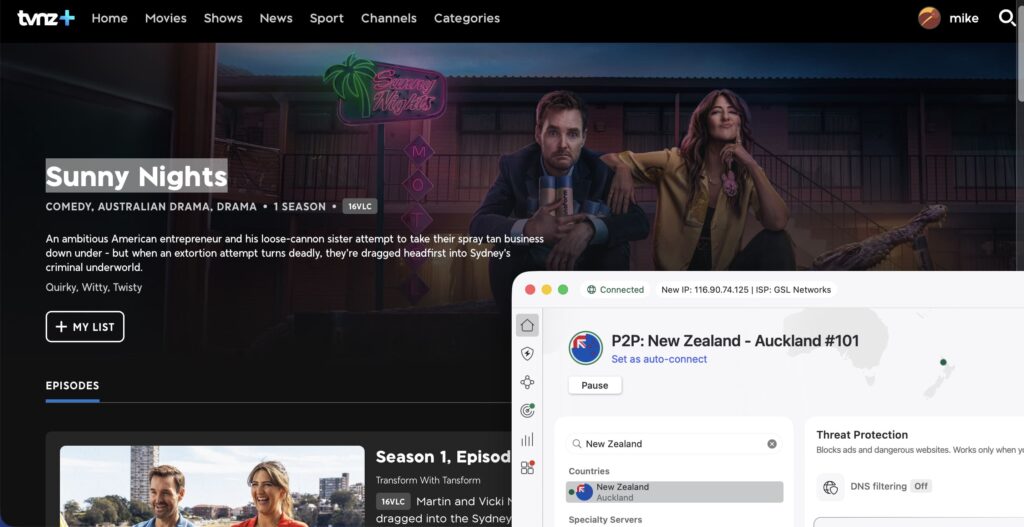Open Home in the TVNZ+ navigation
Screen dimensions: 1024x527
(109, 18)
